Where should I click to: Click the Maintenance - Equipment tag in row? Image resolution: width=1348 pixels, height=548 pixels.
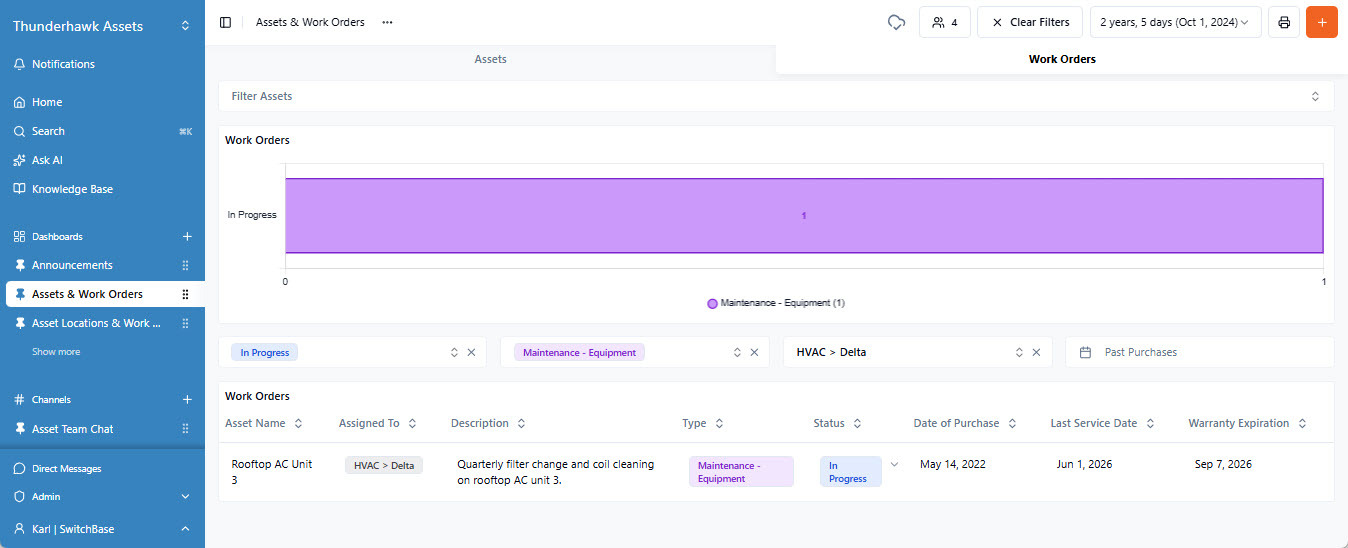click(x=741, y=472)
